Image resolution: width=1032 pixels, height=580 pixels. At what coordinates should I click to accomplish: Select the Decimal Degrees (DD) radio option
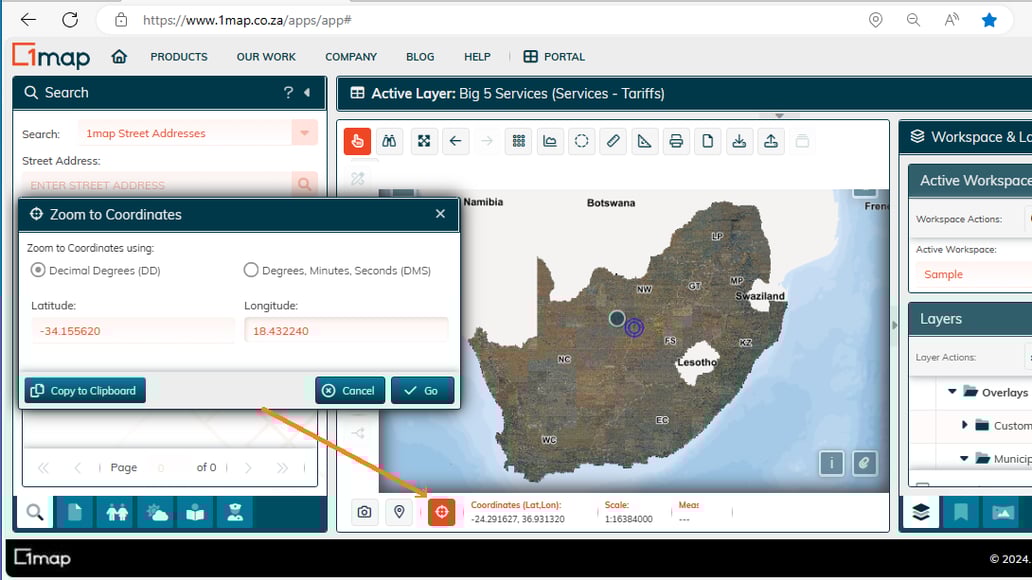coord(39,270)
